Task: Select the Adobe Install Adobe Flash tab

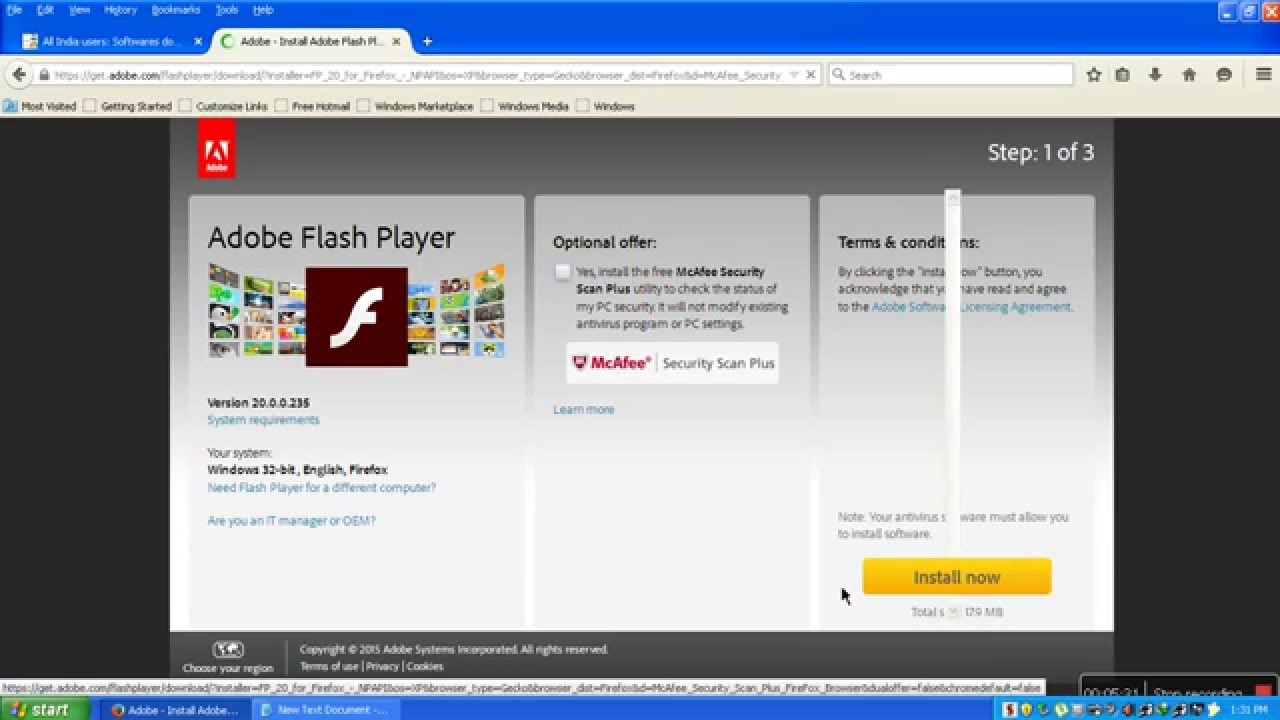Action: [x=310, y=42]
